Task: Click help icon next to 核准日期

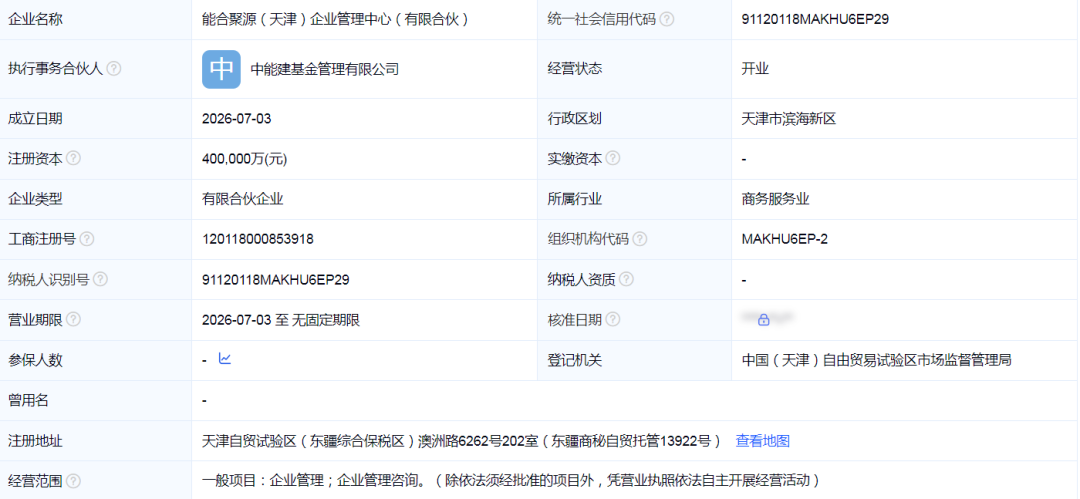Action: point(612,320)
